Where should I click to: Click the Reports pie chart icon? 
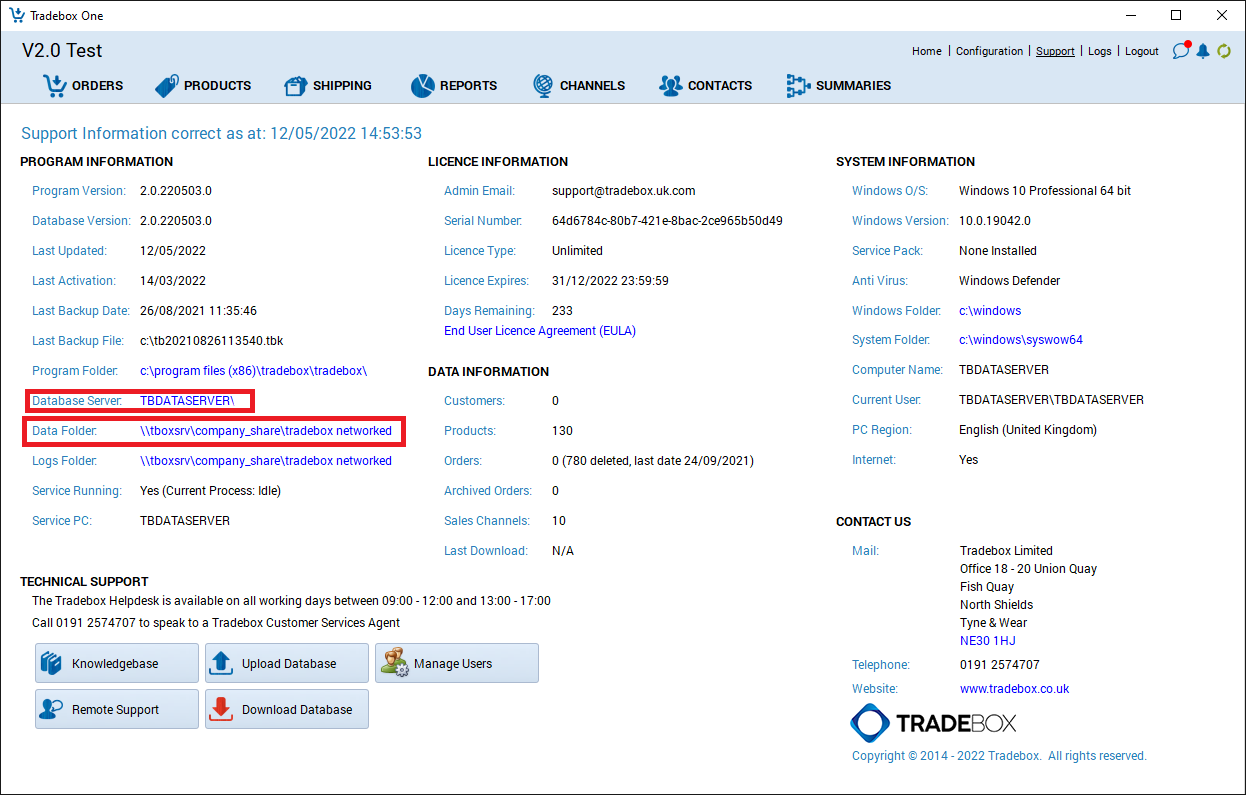point(422,86)
